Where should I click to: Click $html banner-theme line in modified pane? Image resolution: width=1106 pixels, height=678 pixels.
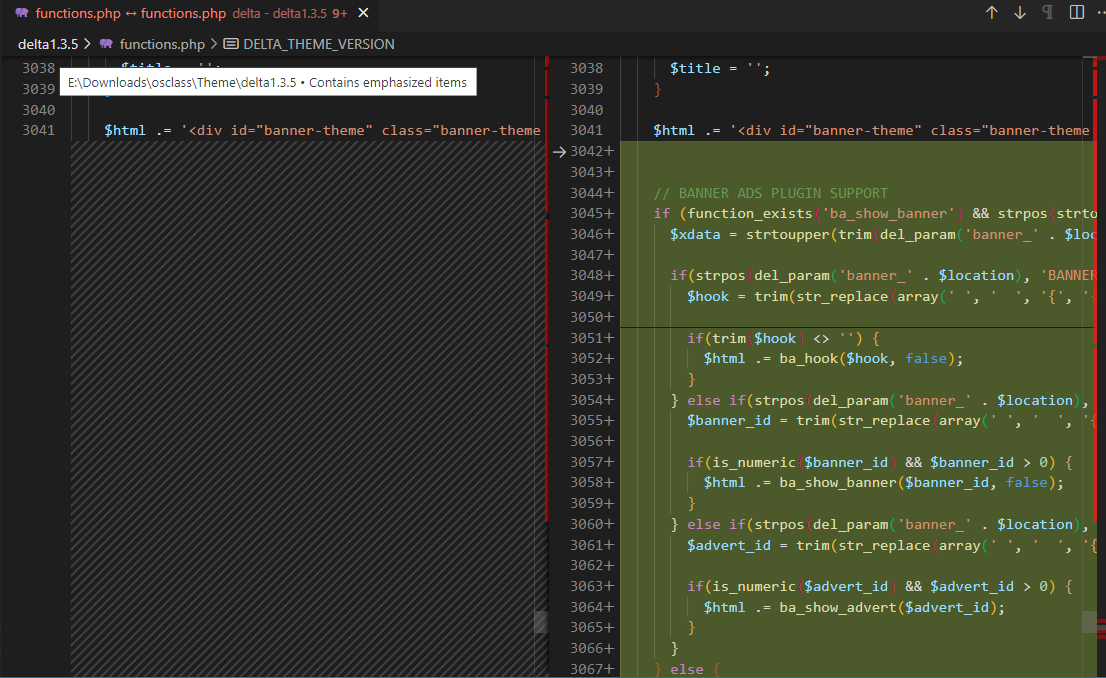click(x=871, y=131)
